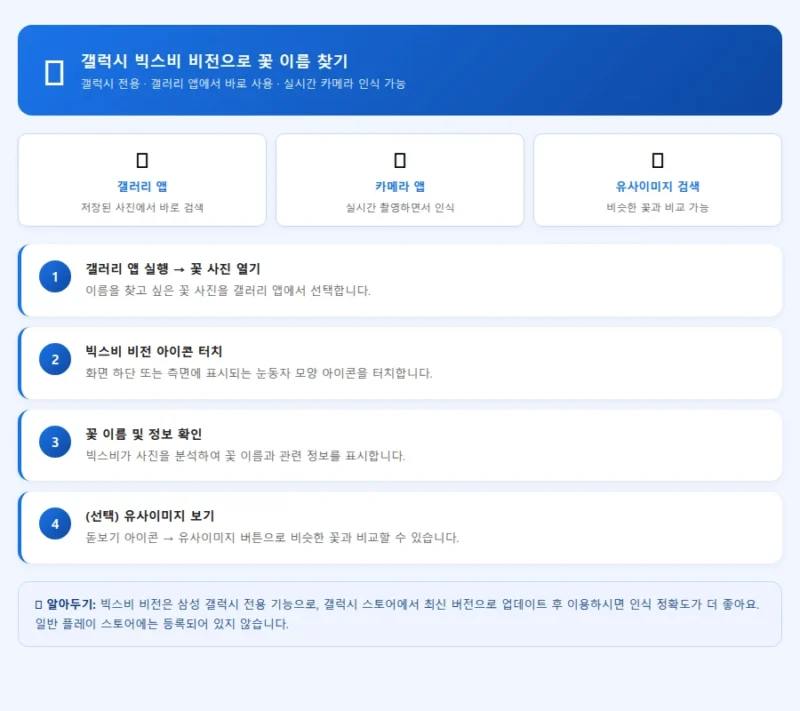Open the step titled 꽃 이름 및 정보 확인
This screenshot has height=711, width=800.
[144, 434]
